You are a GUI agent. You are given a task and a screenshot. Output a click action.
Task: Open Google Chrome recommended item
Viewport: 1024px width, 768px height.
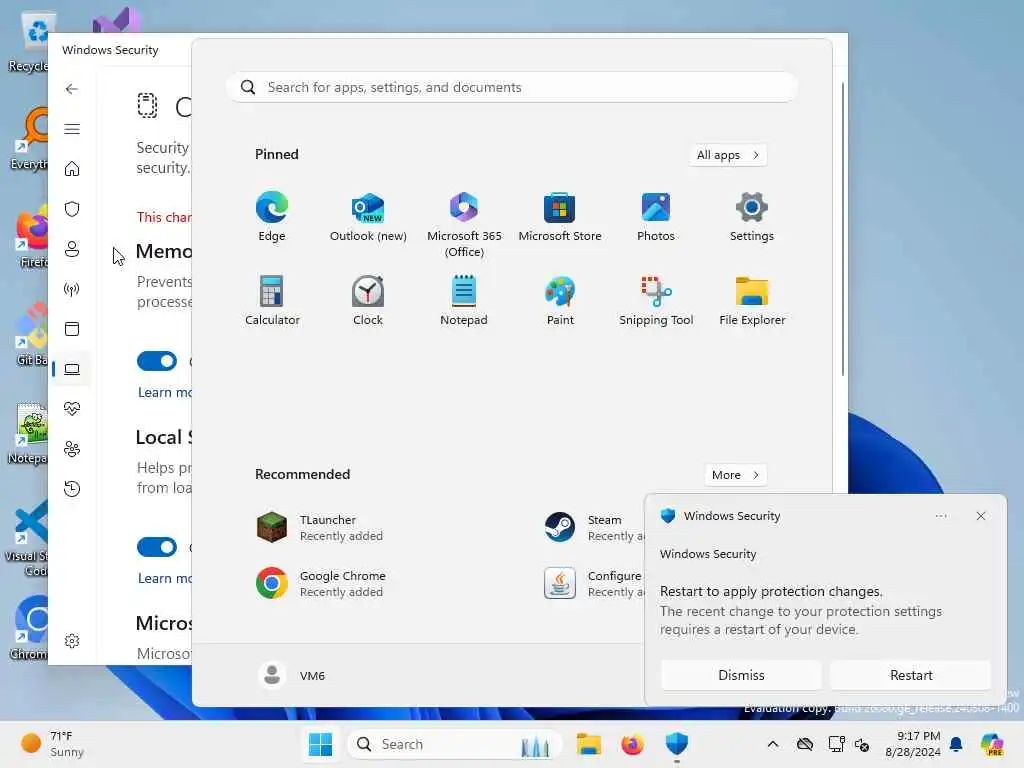coord(321,583)
